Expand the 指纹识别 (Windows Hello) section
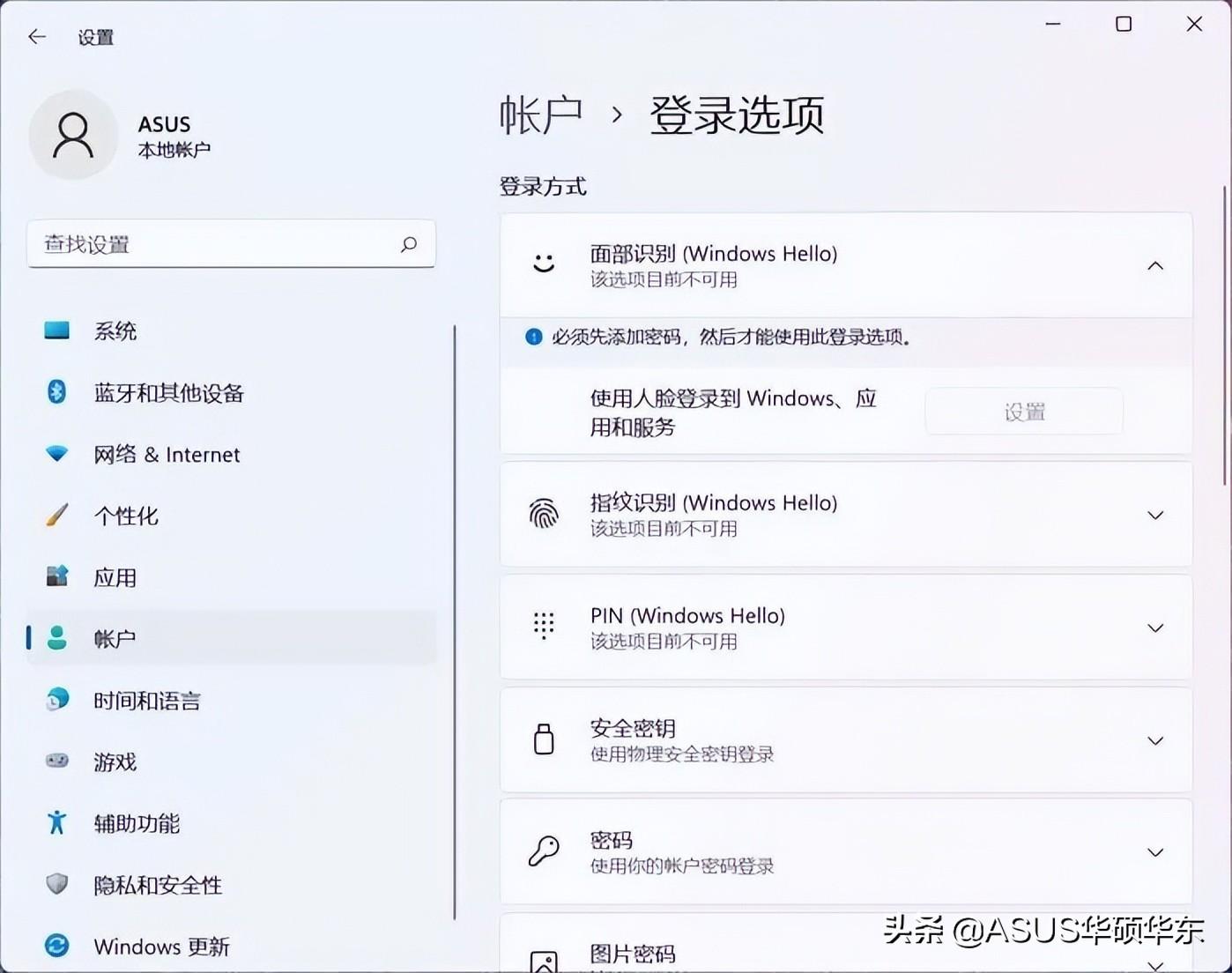 click(1155, 515)
